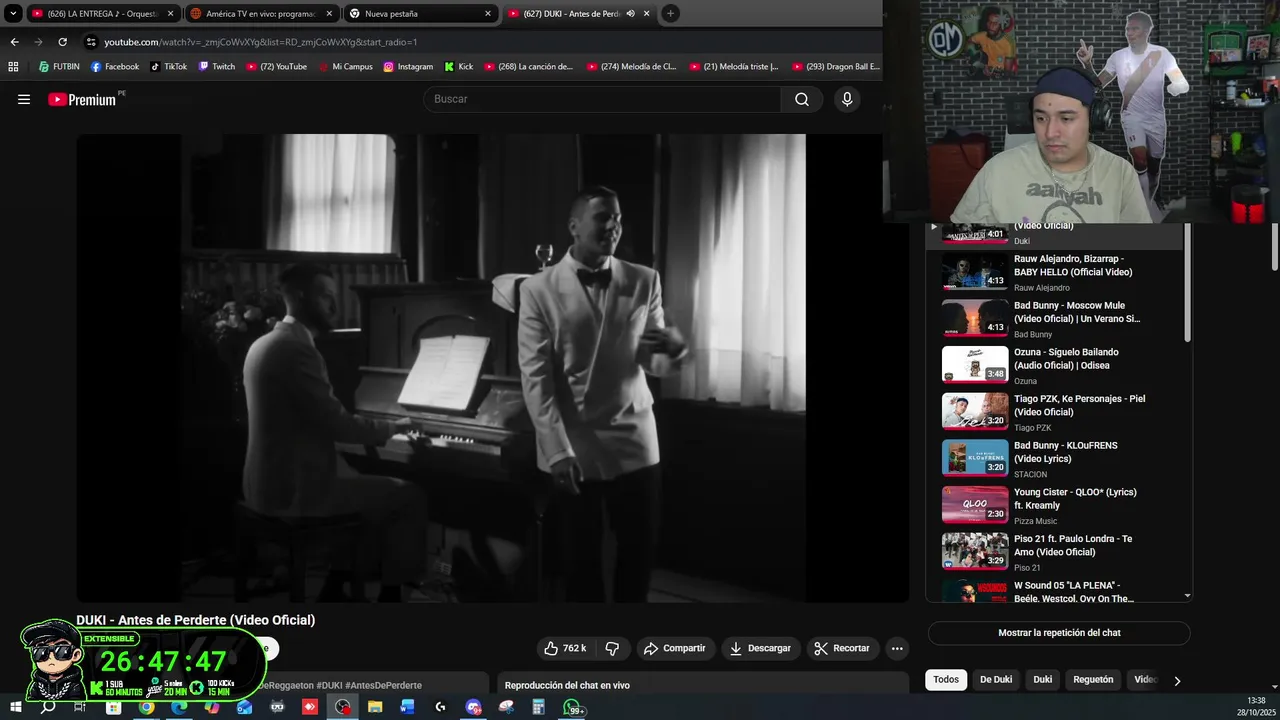The image size is (1280, 720).
Task: Open the YouTube guide hamburger menu
Action: 24,99
